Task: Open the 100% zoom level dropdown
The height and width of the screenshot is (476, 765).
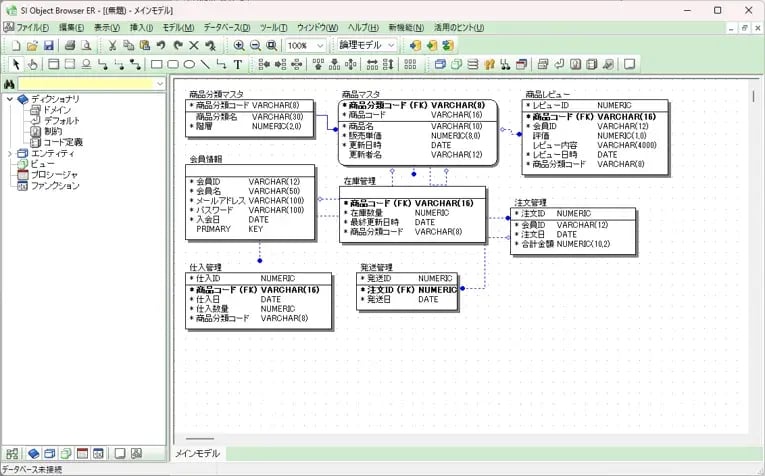Action: point(307,46)
